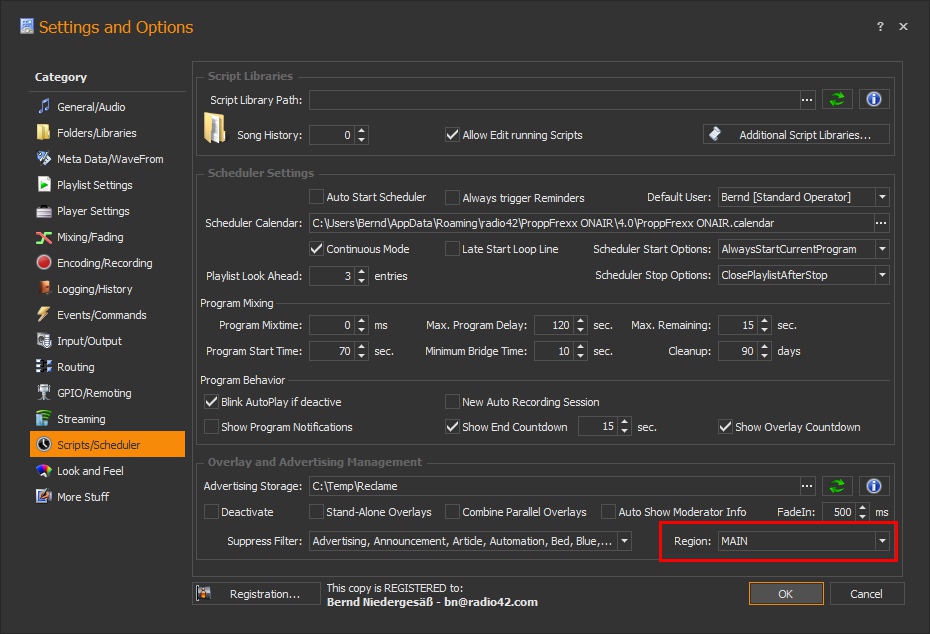The image size is (930, 634).
Task: Click the green refresh icon beside Script Library Path
Action: click(x=837, y=98)
